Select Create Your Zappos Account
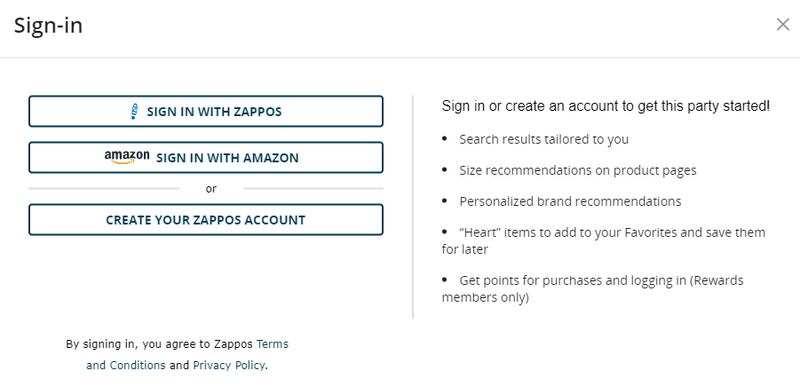This screenshot has height=385, width=800. (x=206, y=220)
